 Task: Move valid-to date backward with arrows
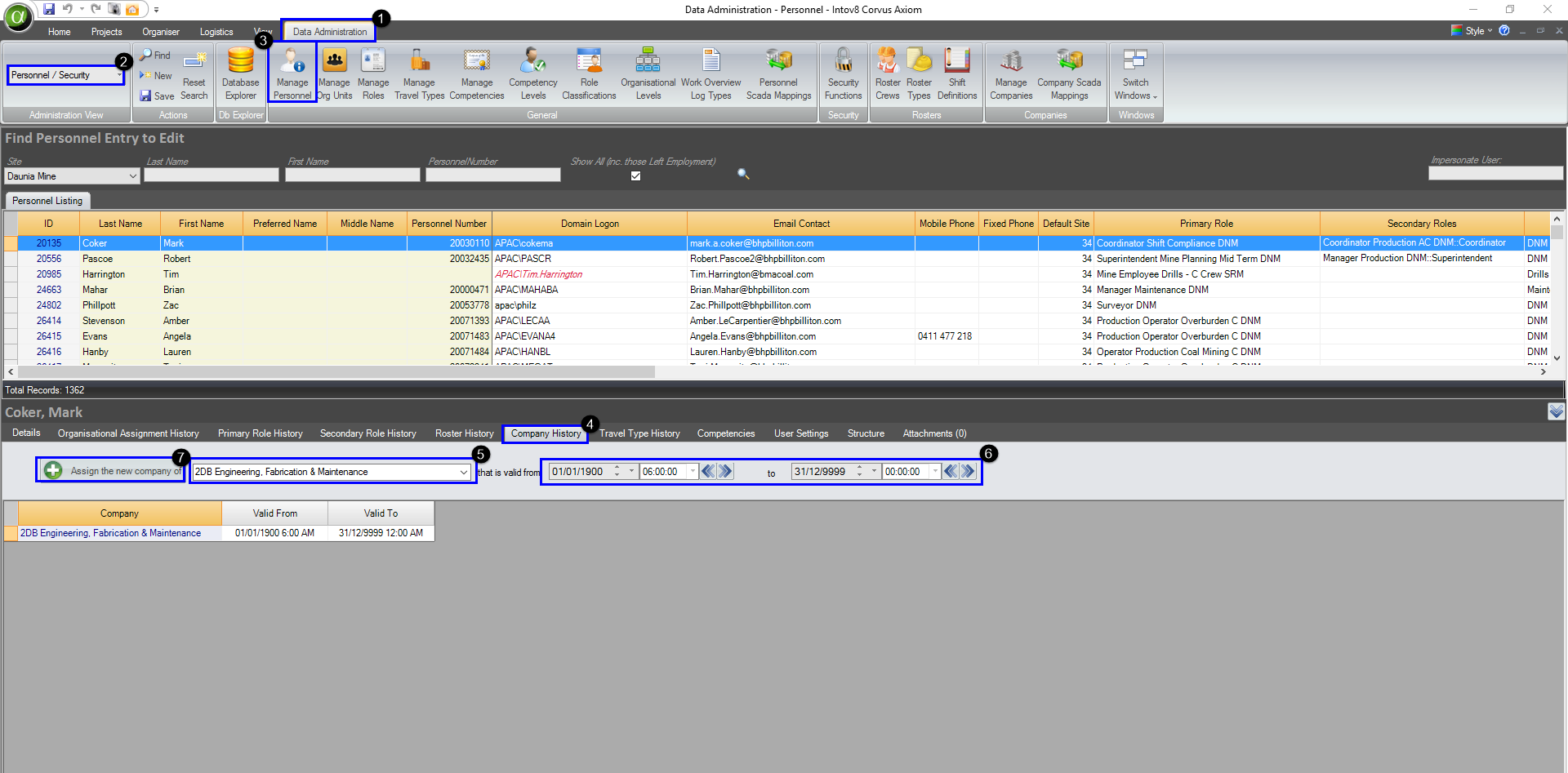pos(951,471)
